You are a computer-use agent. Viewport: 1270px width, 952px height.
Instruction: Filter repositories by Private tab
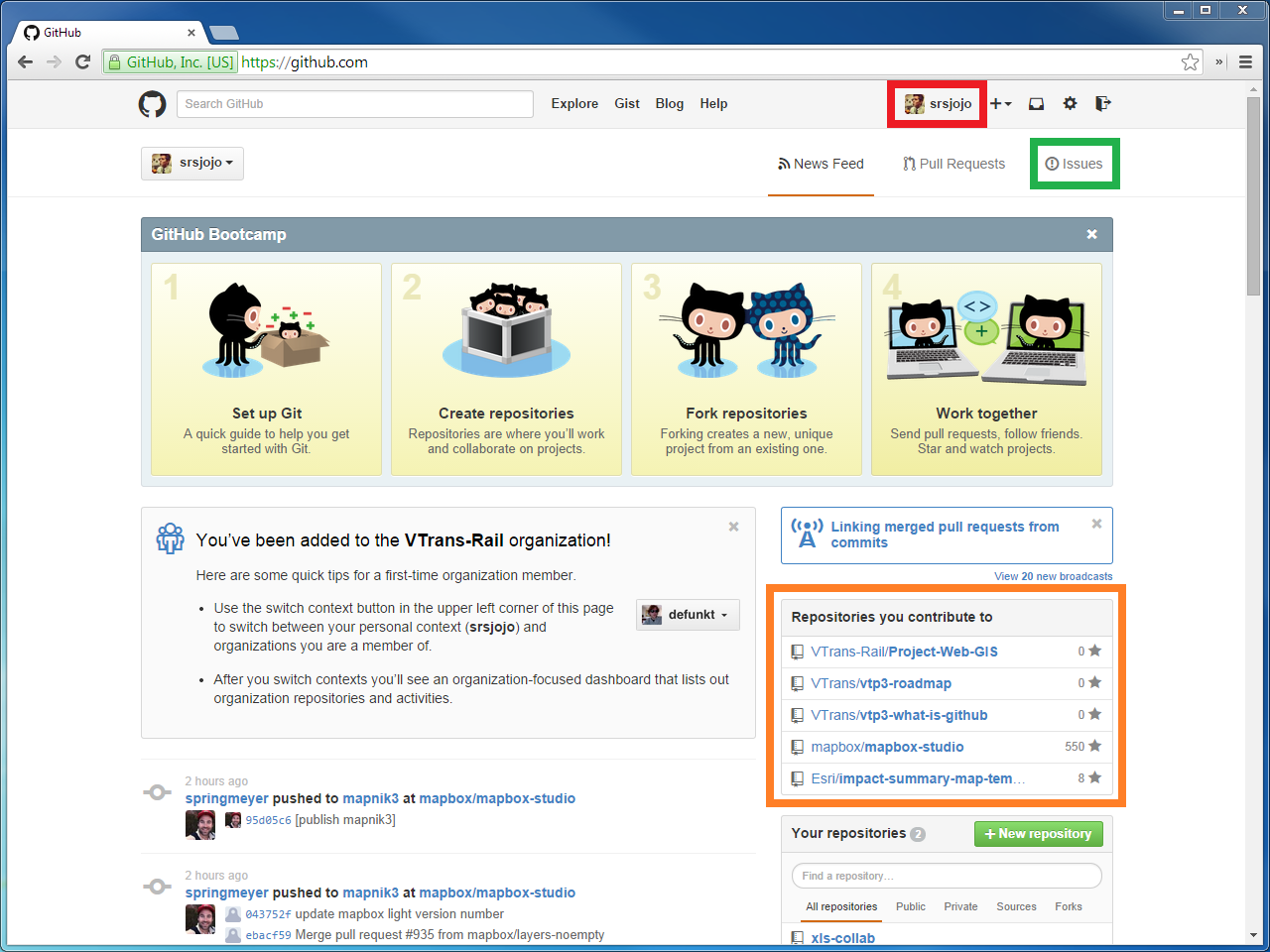[x=960, y=906]
